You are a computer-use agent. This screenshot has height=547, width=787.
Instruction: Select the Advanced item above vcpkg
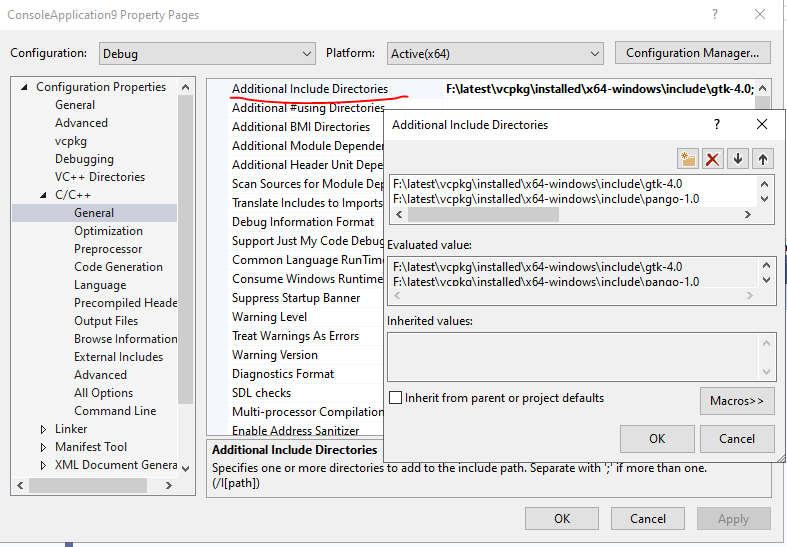coord(81,123)
